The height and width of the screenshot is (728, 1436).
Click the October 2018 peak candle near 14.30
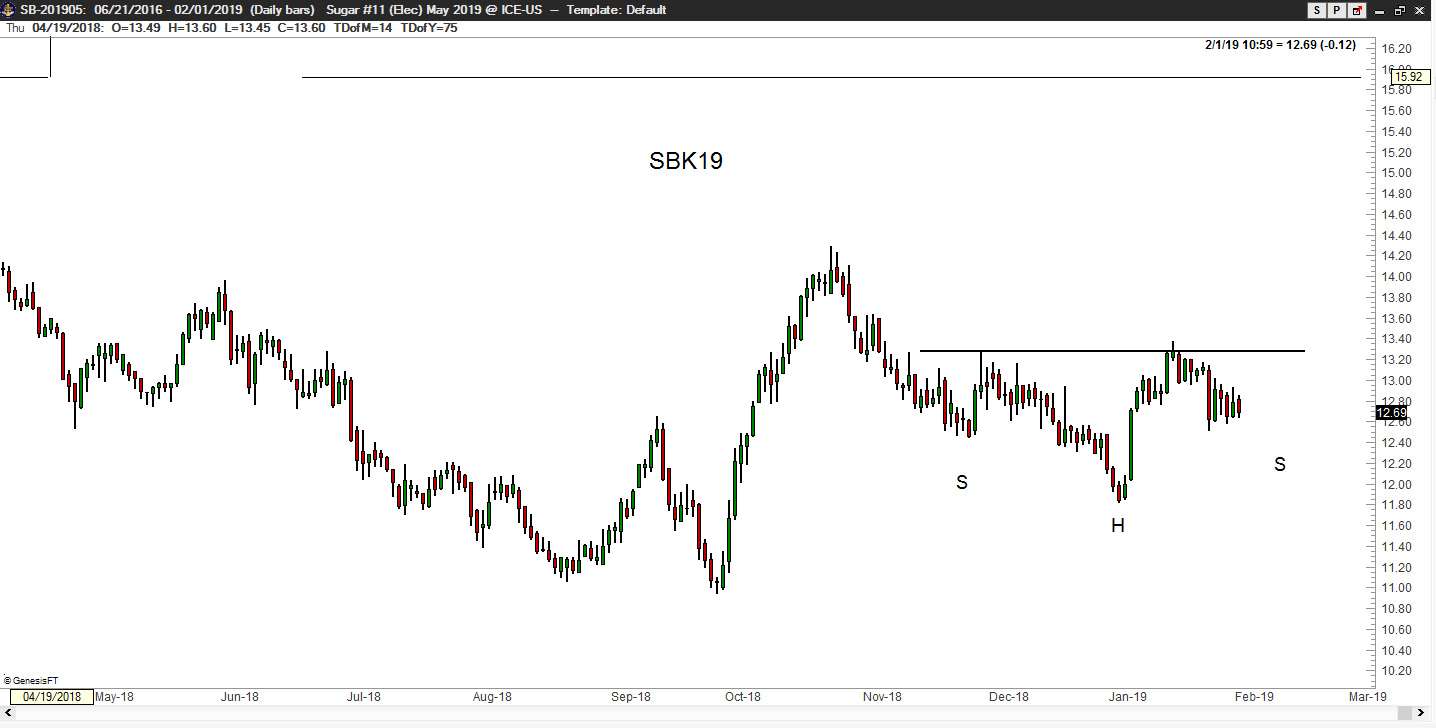click(831, 269)
